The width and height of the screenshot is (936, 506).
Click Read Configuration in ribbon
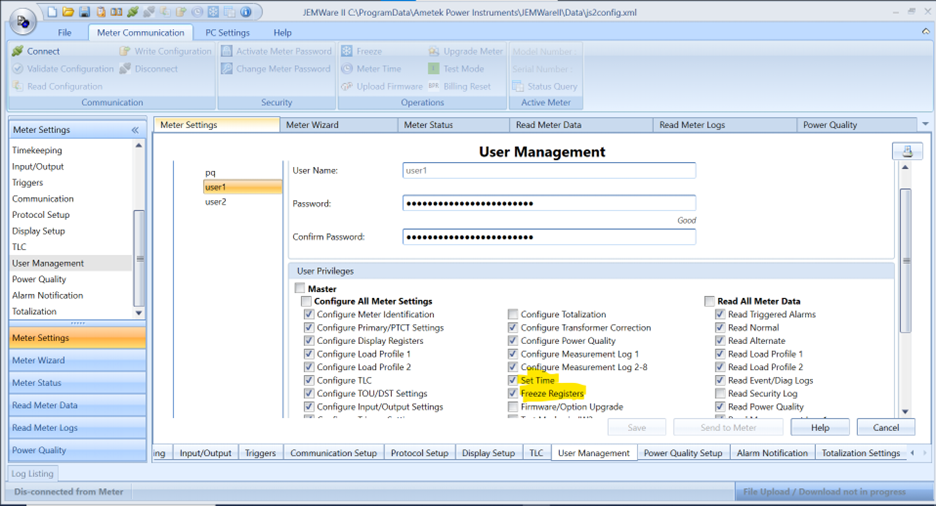tap(57, 87)
